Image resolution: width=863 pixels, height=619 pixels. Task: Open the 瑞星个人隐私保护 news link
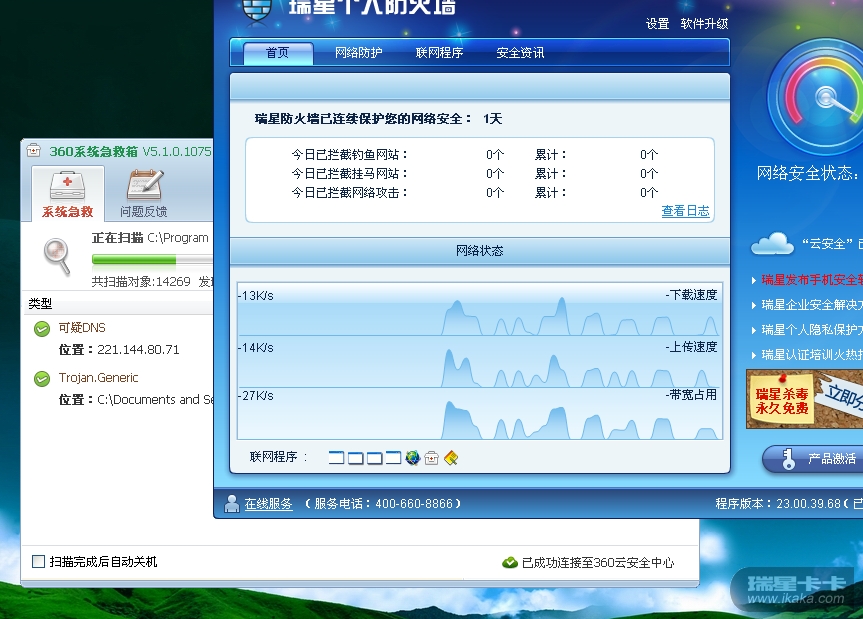(x=812, y=330)
